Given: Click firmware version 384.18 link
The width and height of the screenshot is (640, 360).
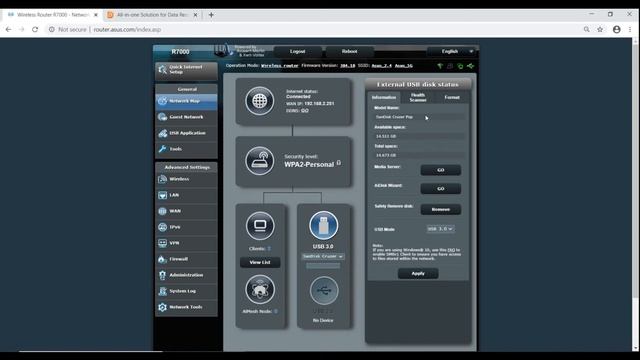Looking at the screenshot, I should click(x=348, y=65).
